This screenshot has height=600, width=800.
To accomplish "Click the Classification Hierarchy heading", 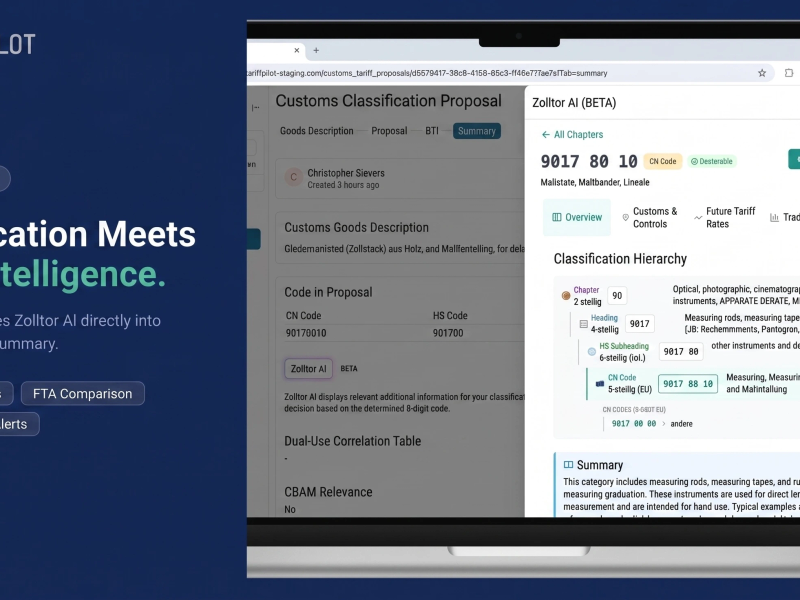I will pos(620,259).
